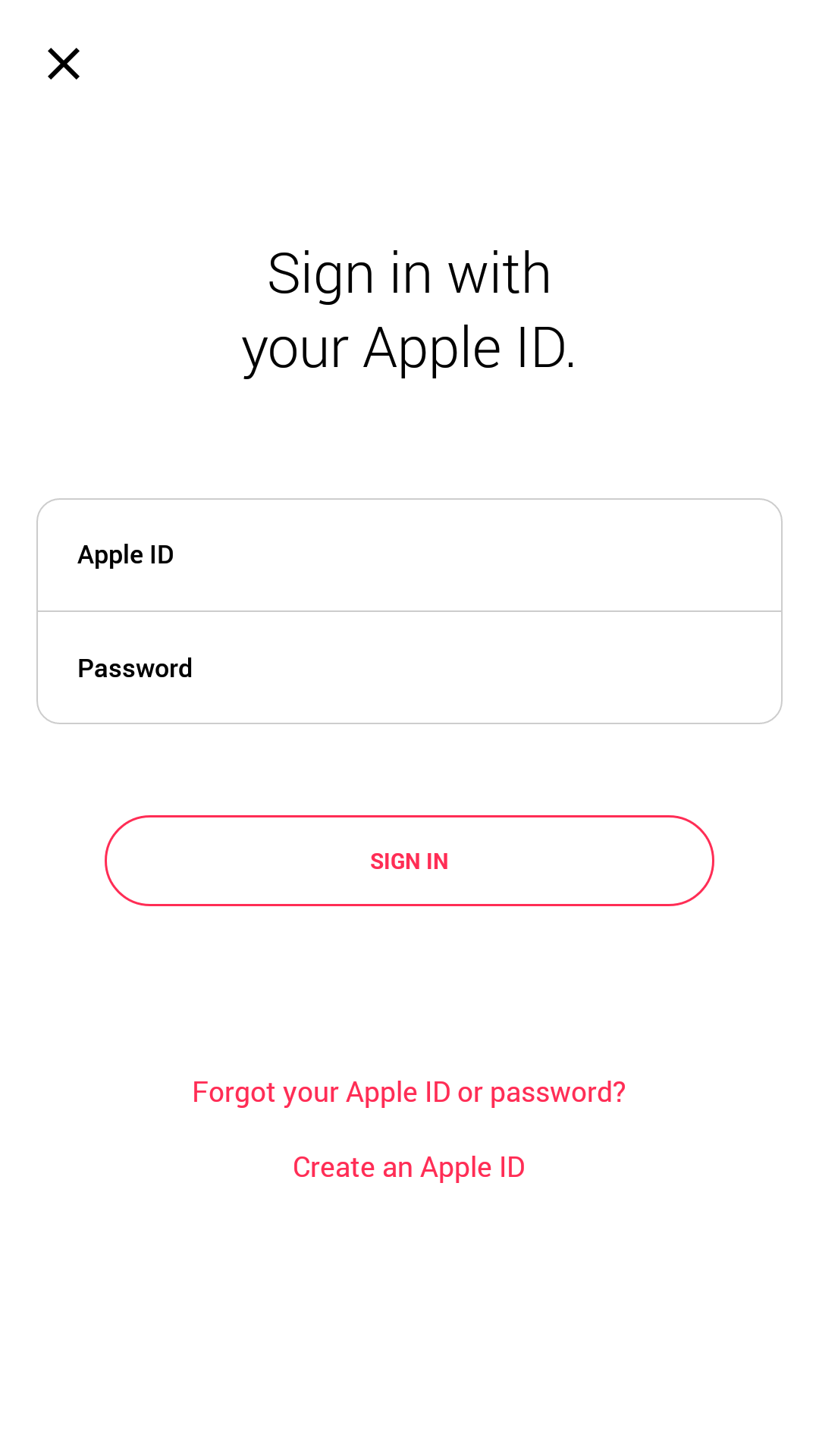
Task: Click the SIGN IN button
Action: click(x=409, y=861)
